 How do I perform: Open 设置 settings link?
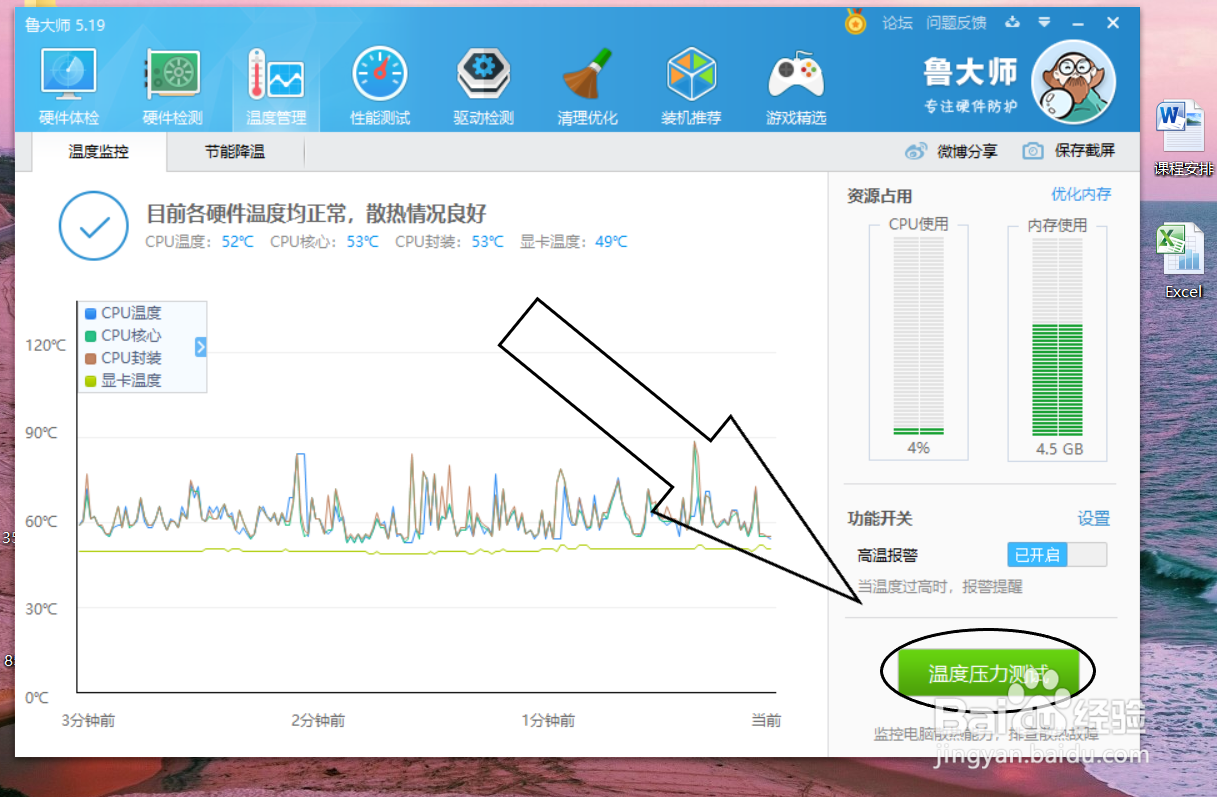pos(1094,518)
